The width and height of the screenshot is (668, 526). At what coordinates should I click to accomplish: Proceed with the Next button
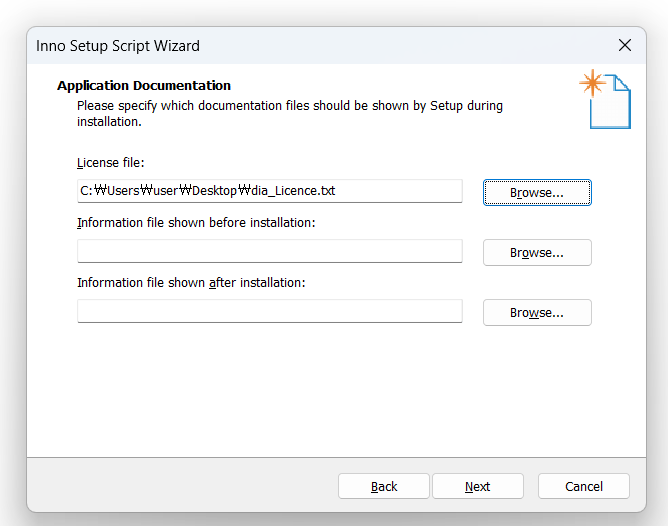[x=478, y=486]
